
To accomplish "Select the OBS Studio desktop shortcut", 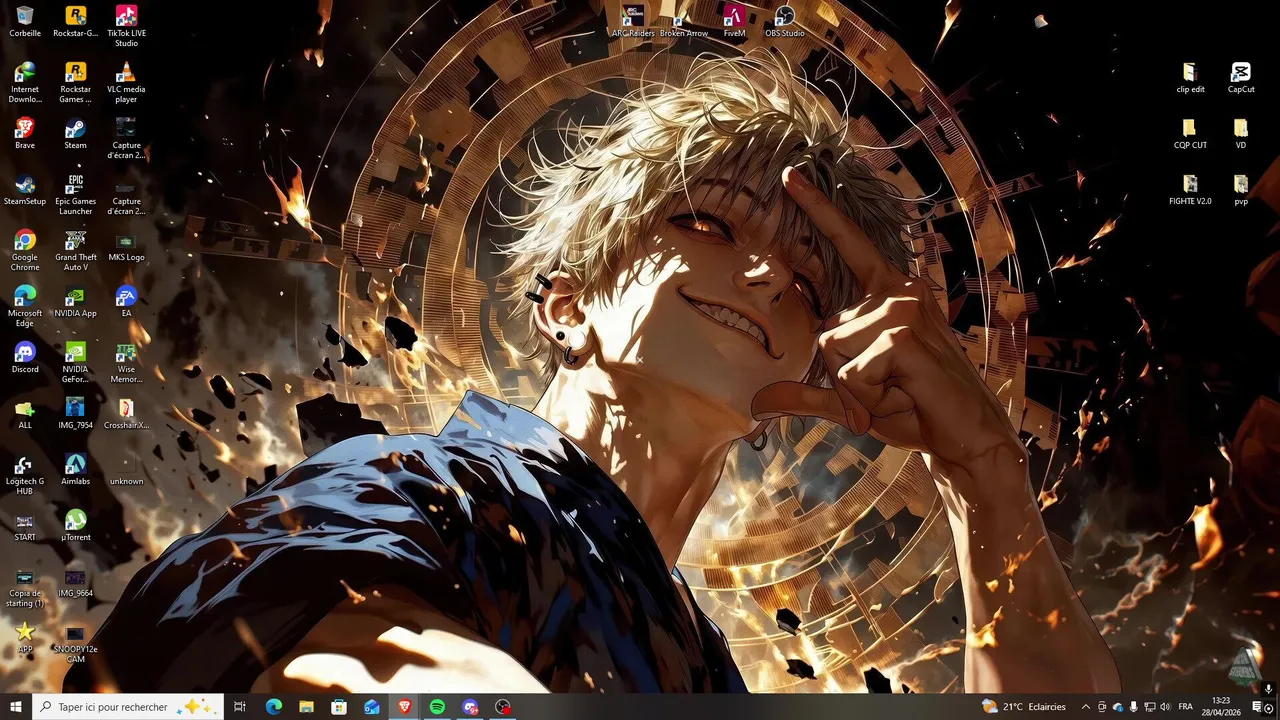I will tap(785, 22).
